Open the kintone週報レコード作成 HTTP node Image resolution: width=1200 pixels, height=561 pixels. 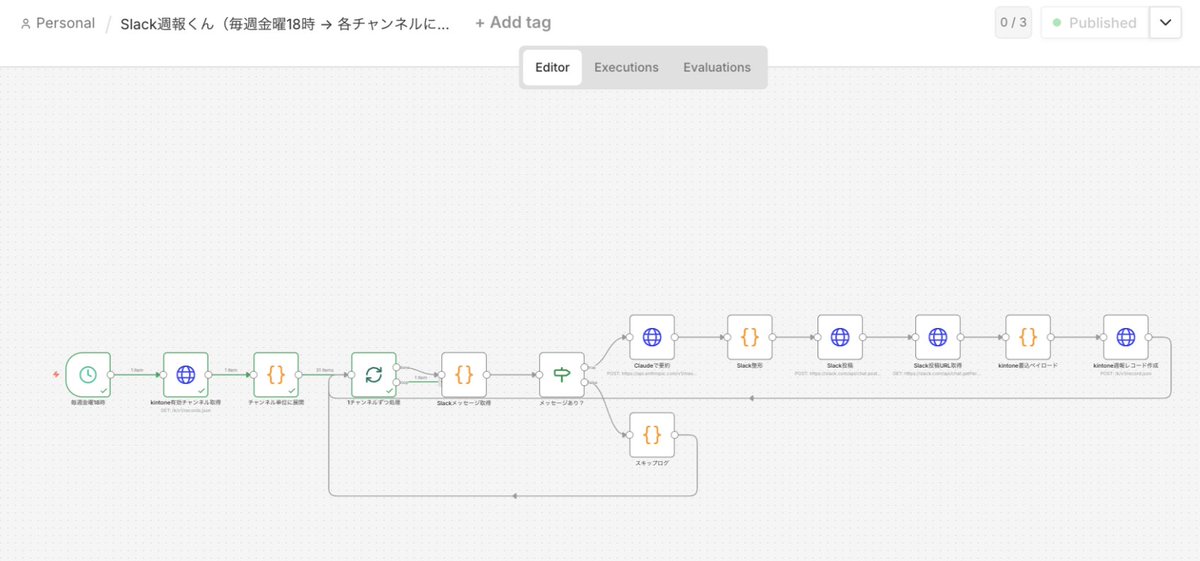(x=1126, y=337)
